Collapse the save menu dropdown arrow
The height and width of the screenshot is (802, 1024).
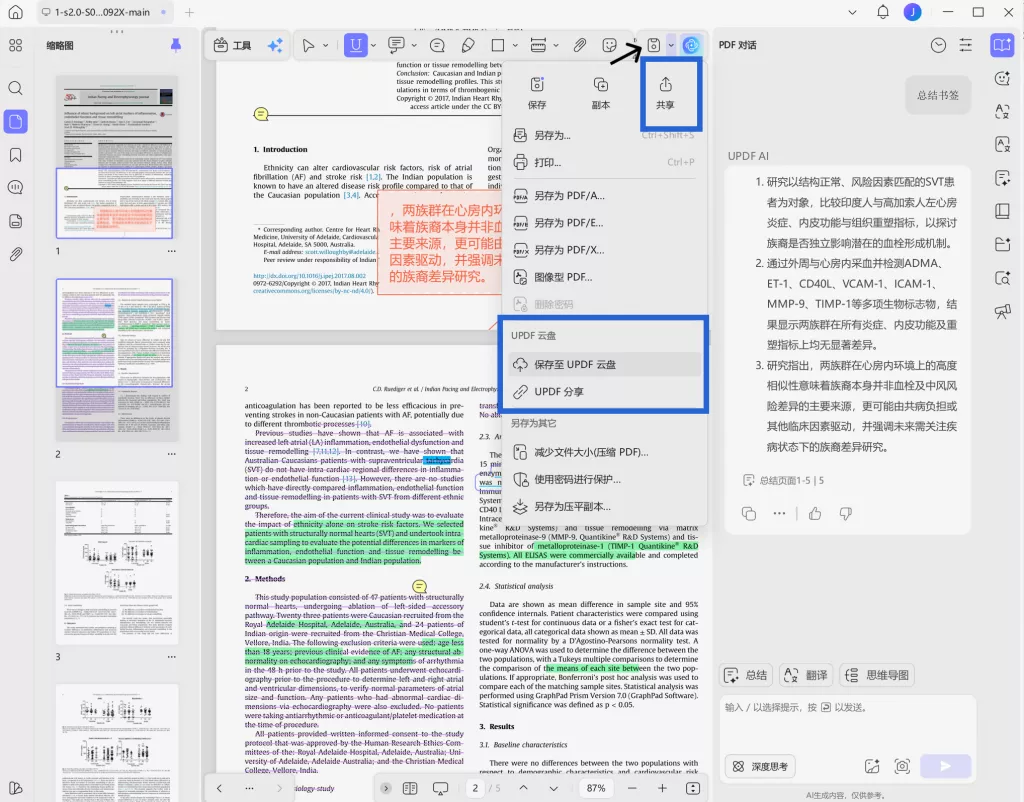pos(671,45)
